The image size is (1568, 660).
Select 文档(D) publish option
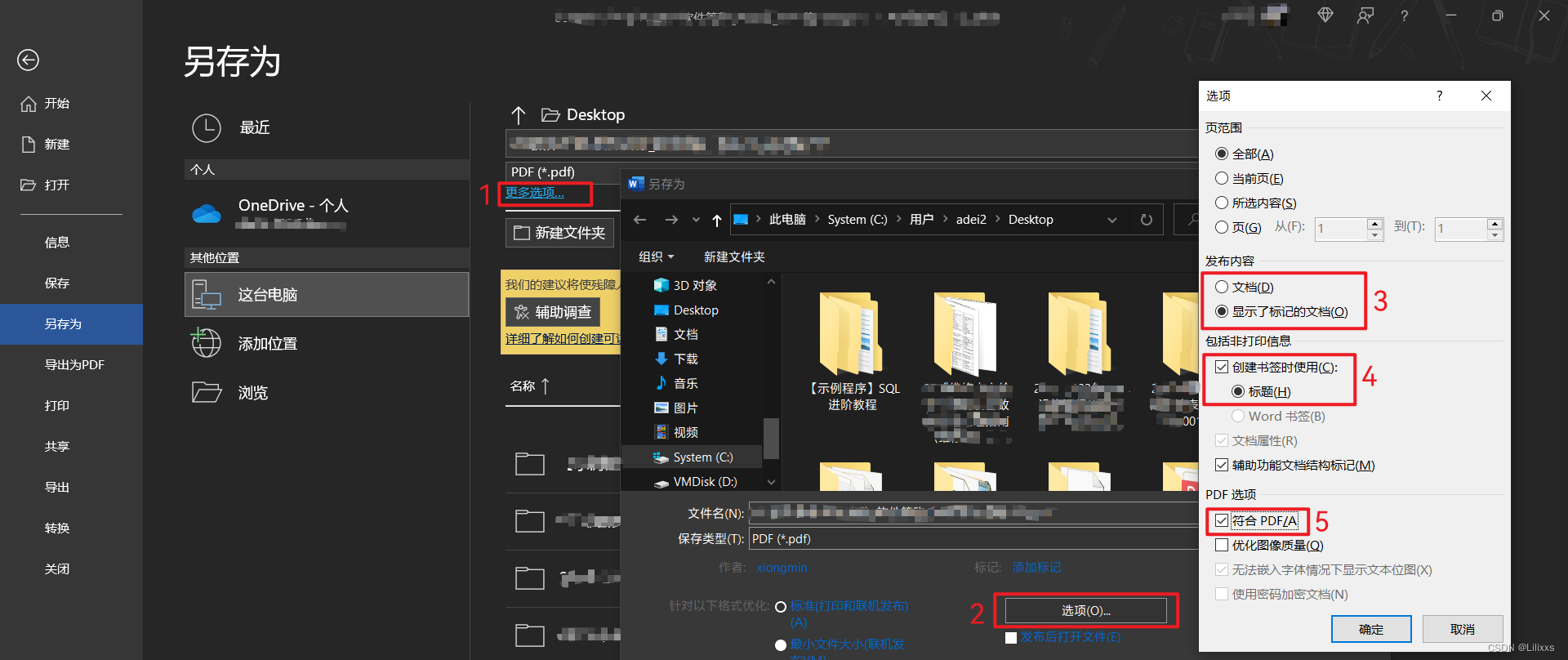tap(1222, 287)
